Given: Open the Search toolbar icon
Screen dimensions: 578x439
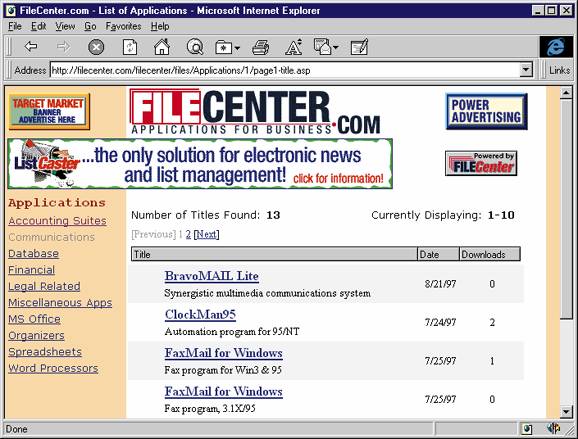Looking at the screenshot, I should [x=195, y=47].
